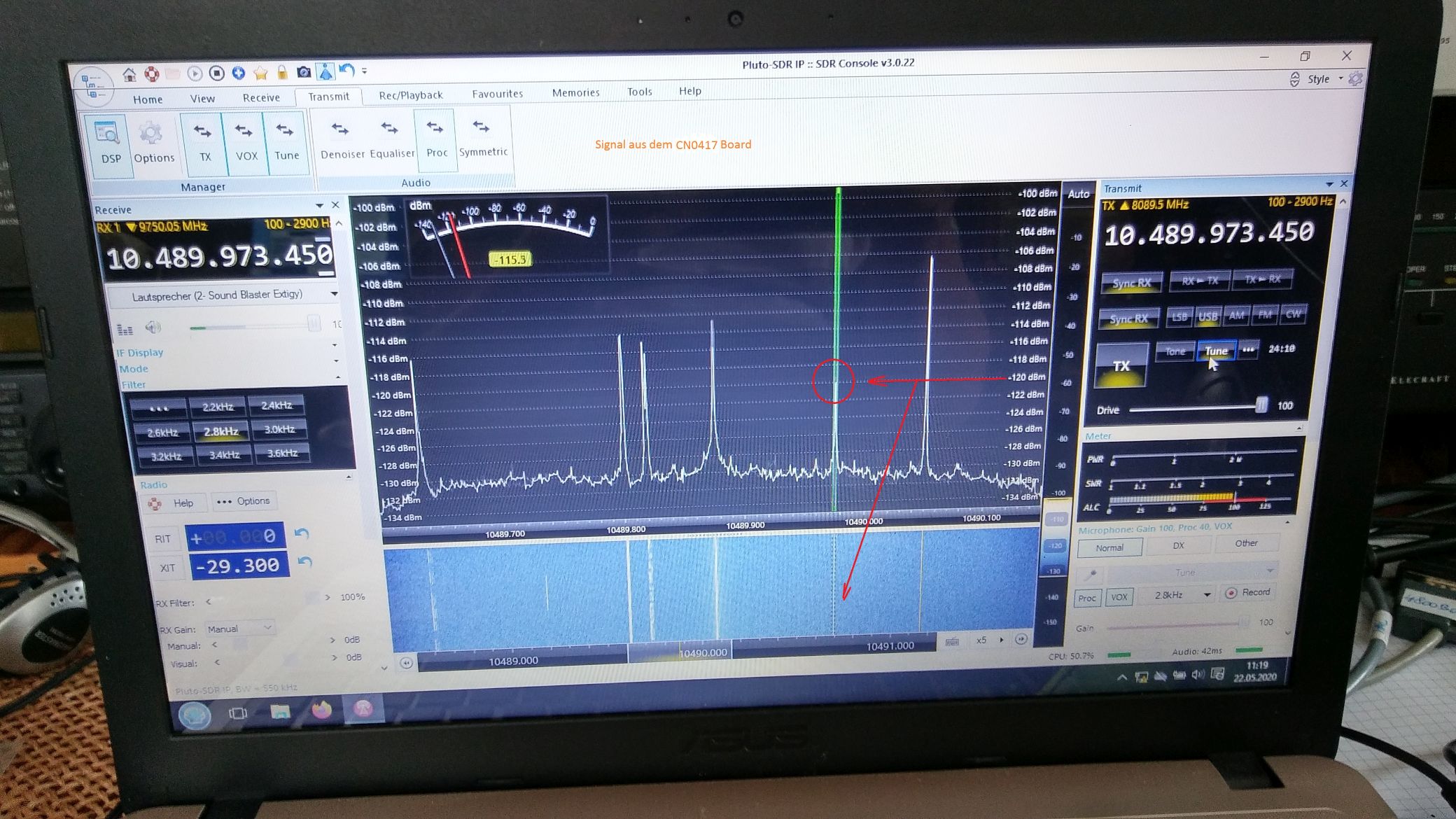Click the camera screenshot icon in toolbar
The width and height of the screenshot is (1456, 819).
(x=304, y=71)
